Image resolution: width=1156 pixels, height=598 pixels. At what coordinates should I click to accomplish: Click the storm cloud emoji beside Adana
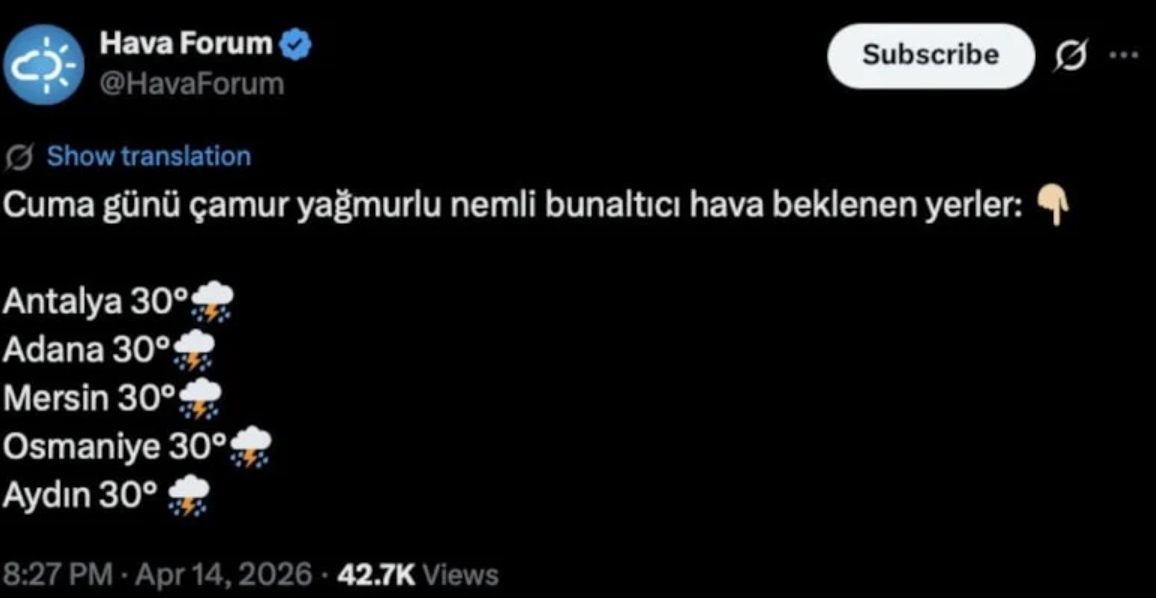pyautogui.click(x=193, y=350)
